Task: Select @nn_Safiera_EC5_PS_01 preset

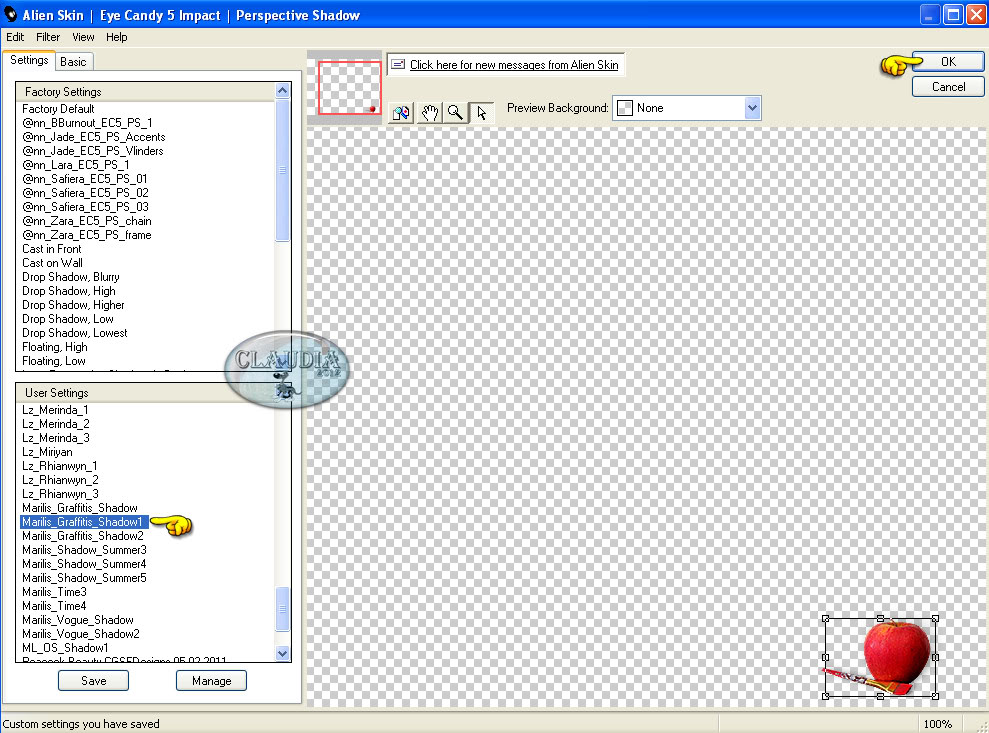Action: point(85,179)
